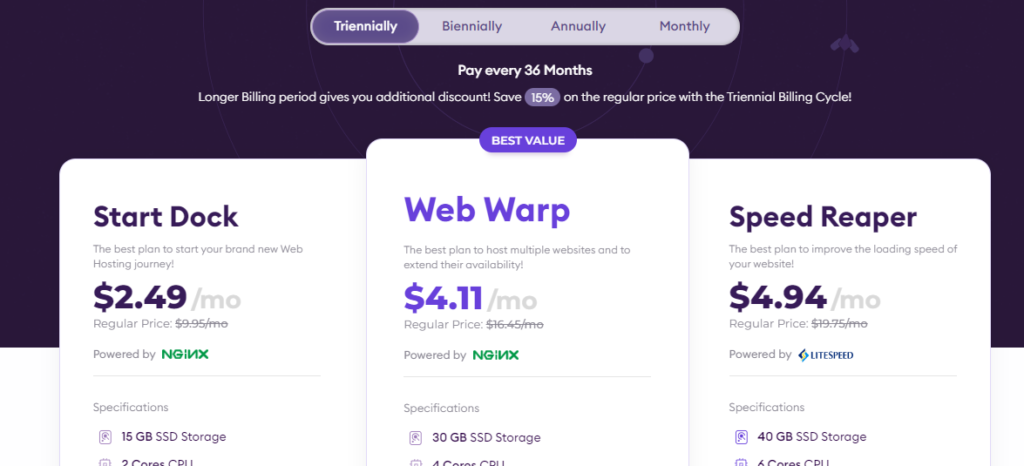Click the 15% discount badge
Viewport: 1024px width, 466px height.
[x=542, y=98]
